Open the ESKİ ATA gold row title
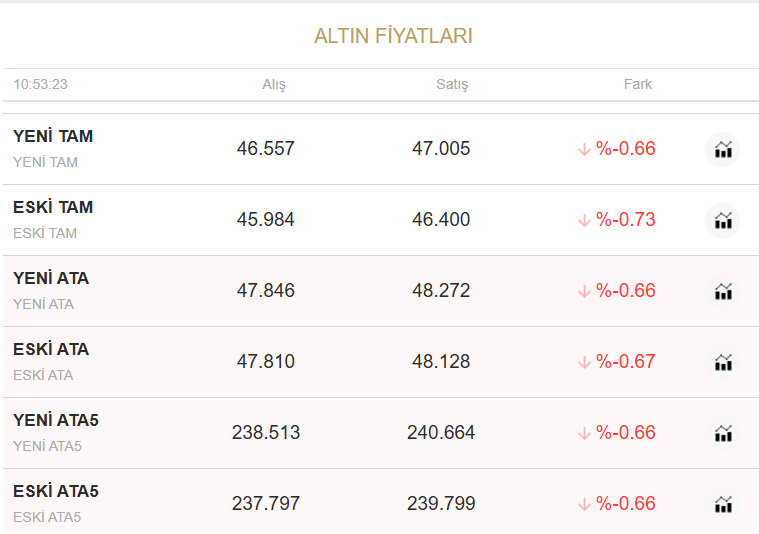This screenshot has width=759, height=534. click(51, 349)
